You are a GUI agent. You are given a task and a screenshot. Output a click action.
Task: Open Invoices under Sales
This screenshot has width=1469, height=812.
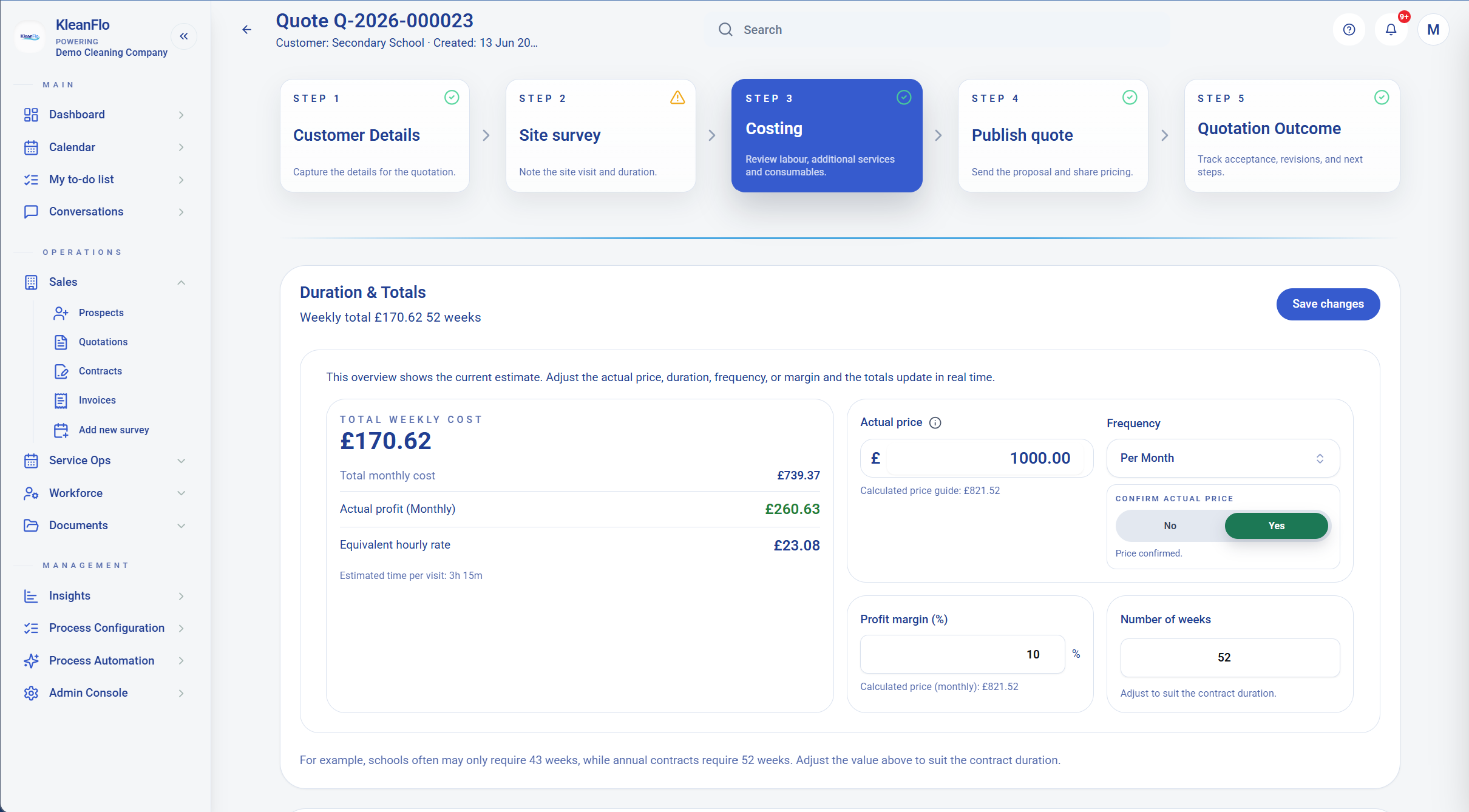coord(97,401)
